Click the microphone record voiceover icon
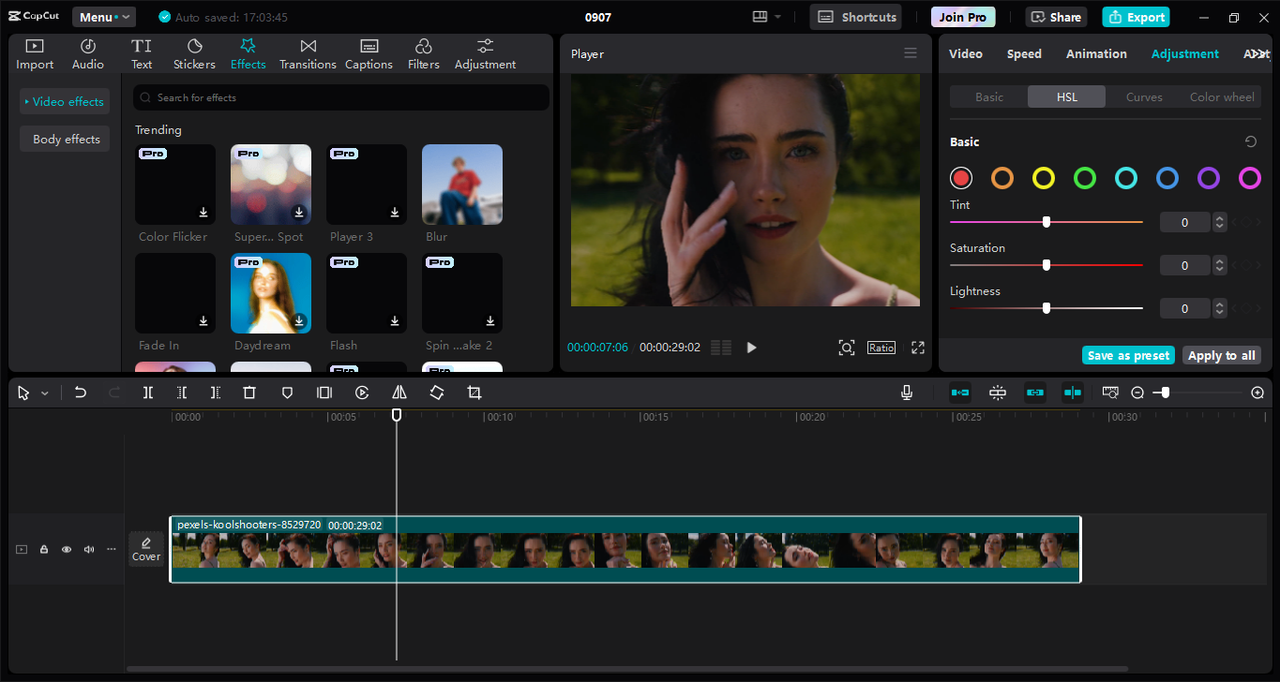The image size is (1280, 682). [907, 393]
